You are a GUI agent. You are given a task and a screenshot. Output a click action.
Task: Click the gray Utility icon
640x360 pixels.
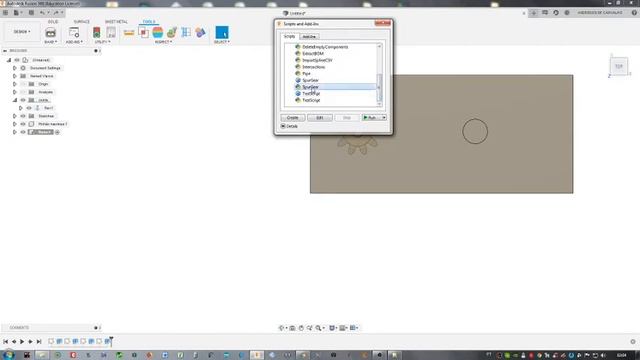click(x=111, y=32)
